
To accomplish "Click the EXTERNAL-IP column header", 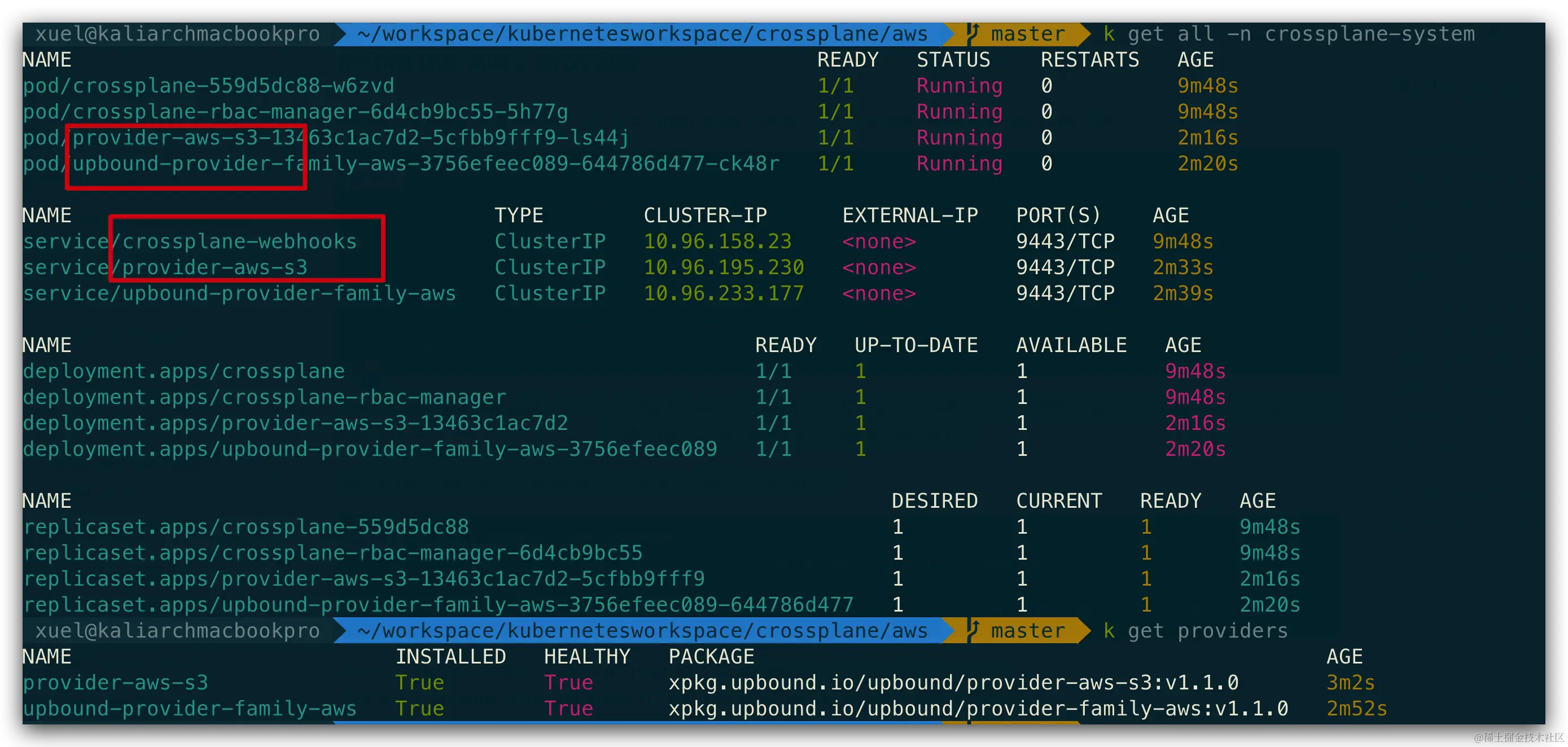I will [x=910, y=216].
